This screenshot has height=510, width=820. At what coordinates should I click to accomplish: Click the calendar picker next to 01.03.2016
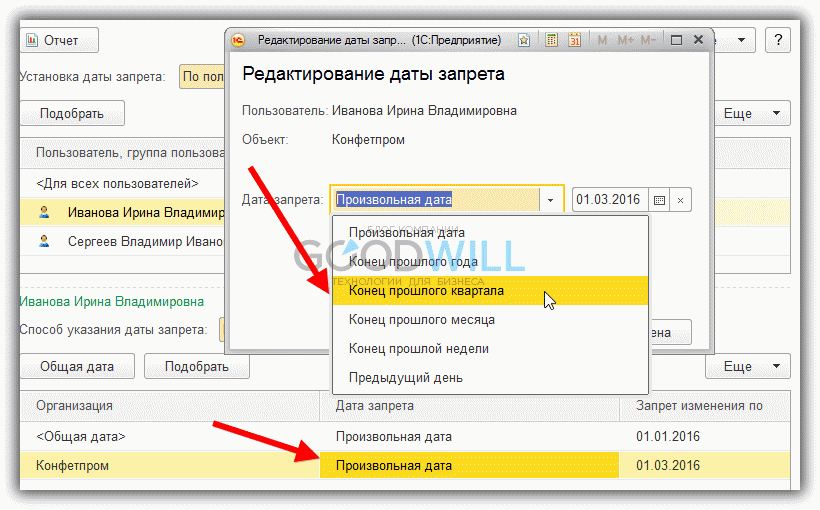pos(658,200)
